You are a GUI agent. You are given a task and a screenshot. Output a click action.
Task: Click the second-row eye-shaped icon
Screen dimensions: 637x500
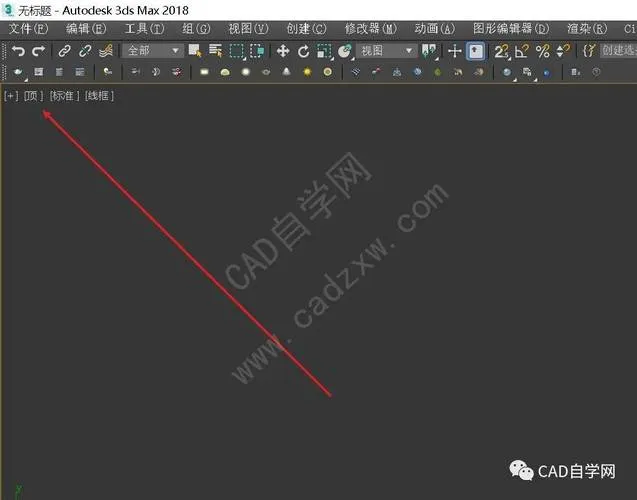pos(266,72)
